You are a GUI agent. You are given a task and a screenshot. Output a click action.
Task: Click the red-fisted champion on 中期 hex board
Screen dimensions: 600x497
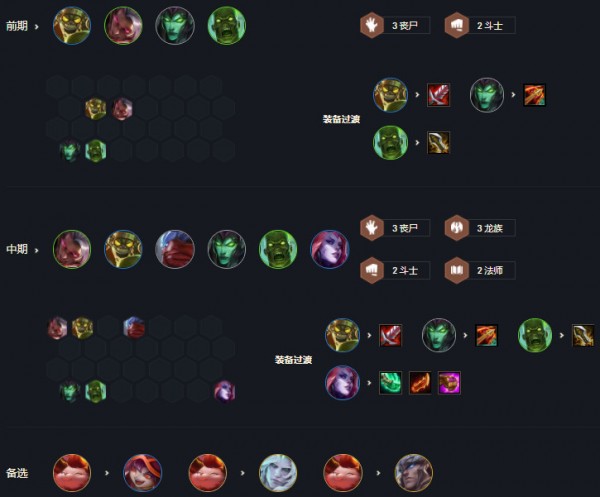tap(134, 328)
